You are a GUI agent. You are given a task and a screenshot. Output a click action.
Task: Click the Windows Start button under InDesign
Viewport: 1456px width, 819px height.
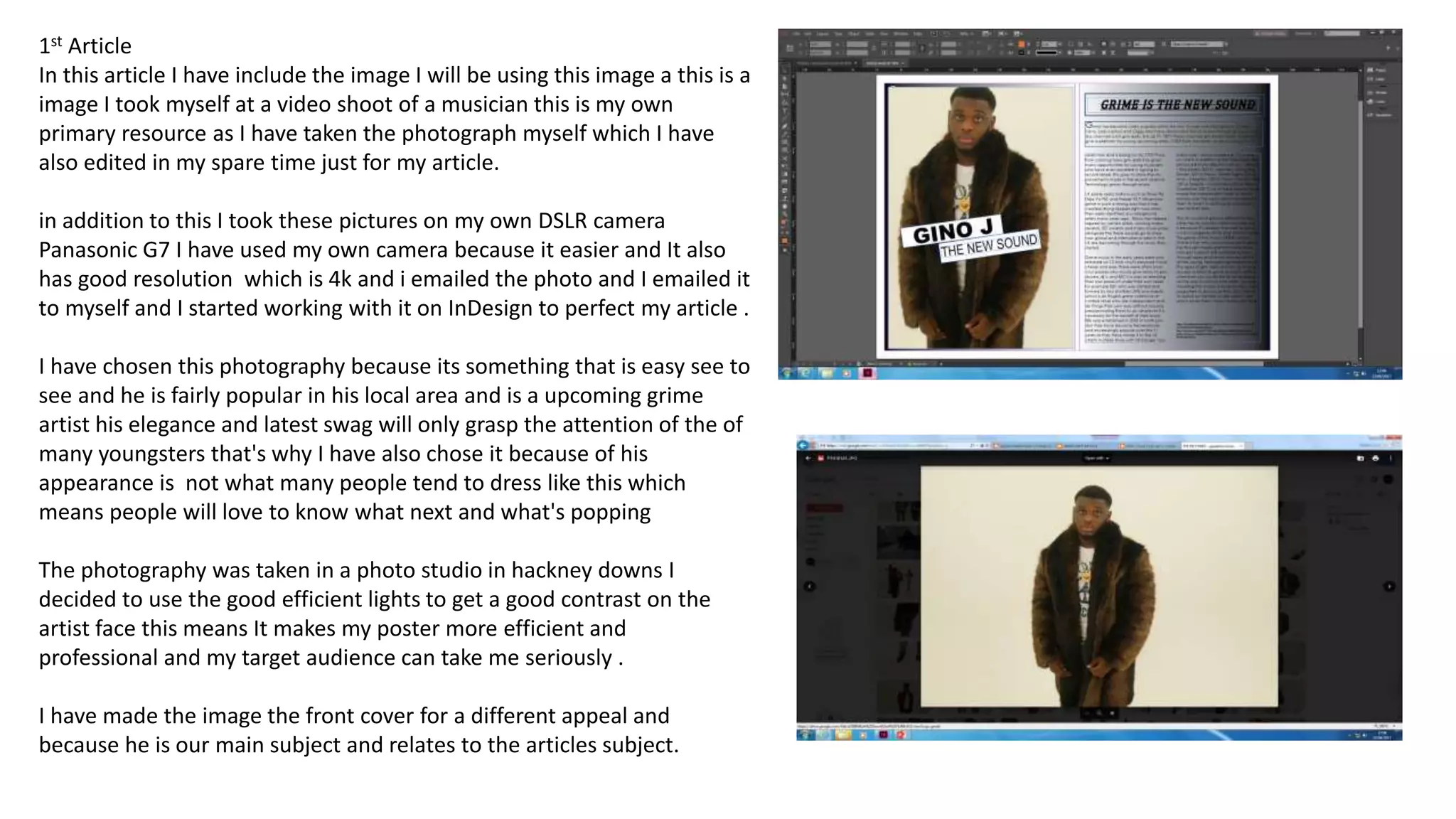786,373
